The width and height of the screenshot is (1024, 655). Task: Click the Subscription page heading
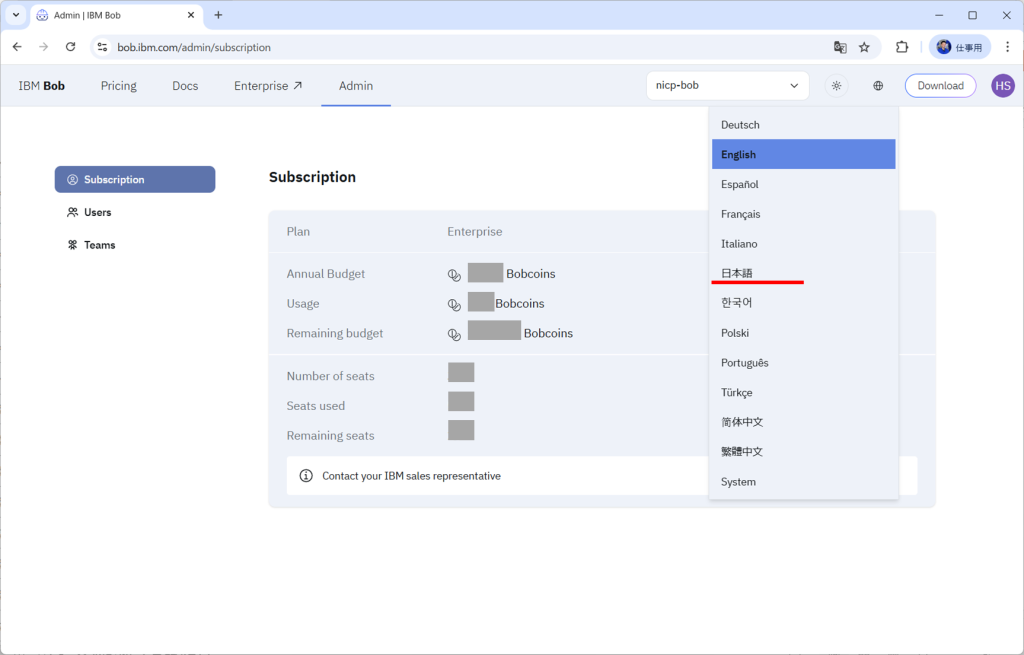(x=312, y=177)
